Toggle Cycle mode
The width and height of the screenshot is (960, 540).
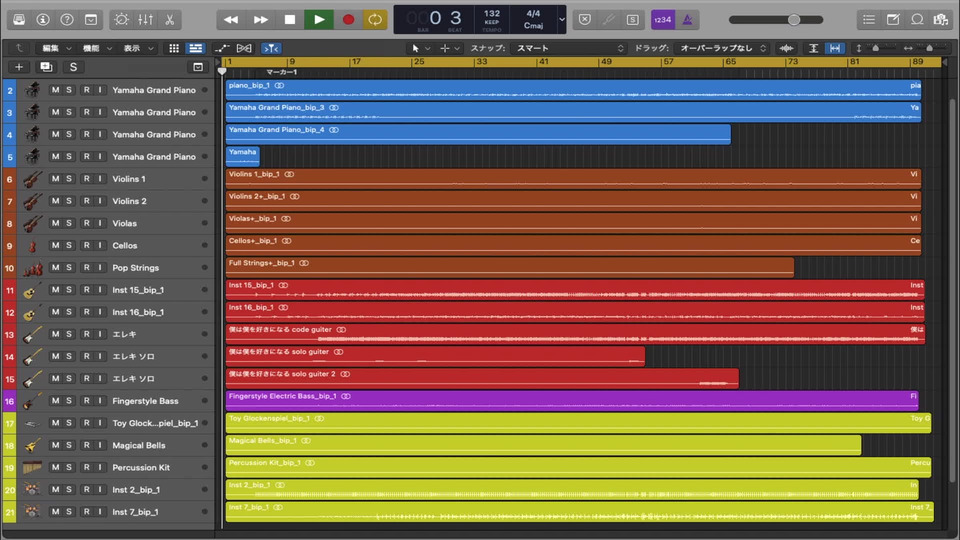click(x=375, y=20)
